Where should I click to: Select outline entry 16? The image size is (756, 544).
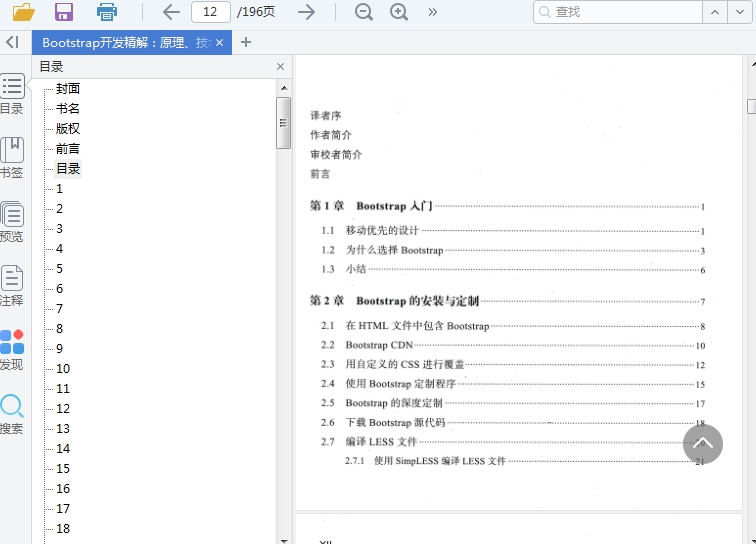(63, 489)
